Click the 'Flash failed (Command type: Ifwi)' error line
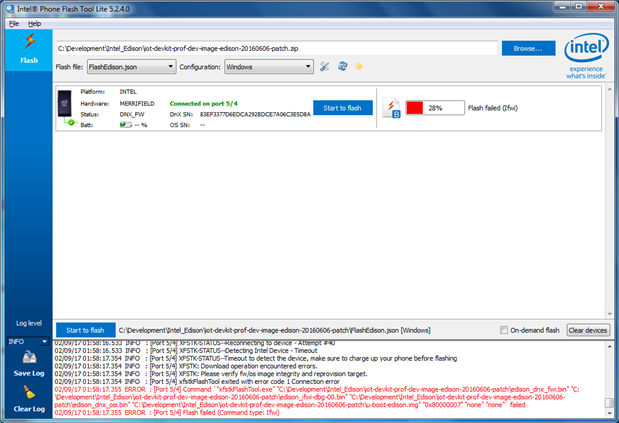 coord(167,412)
